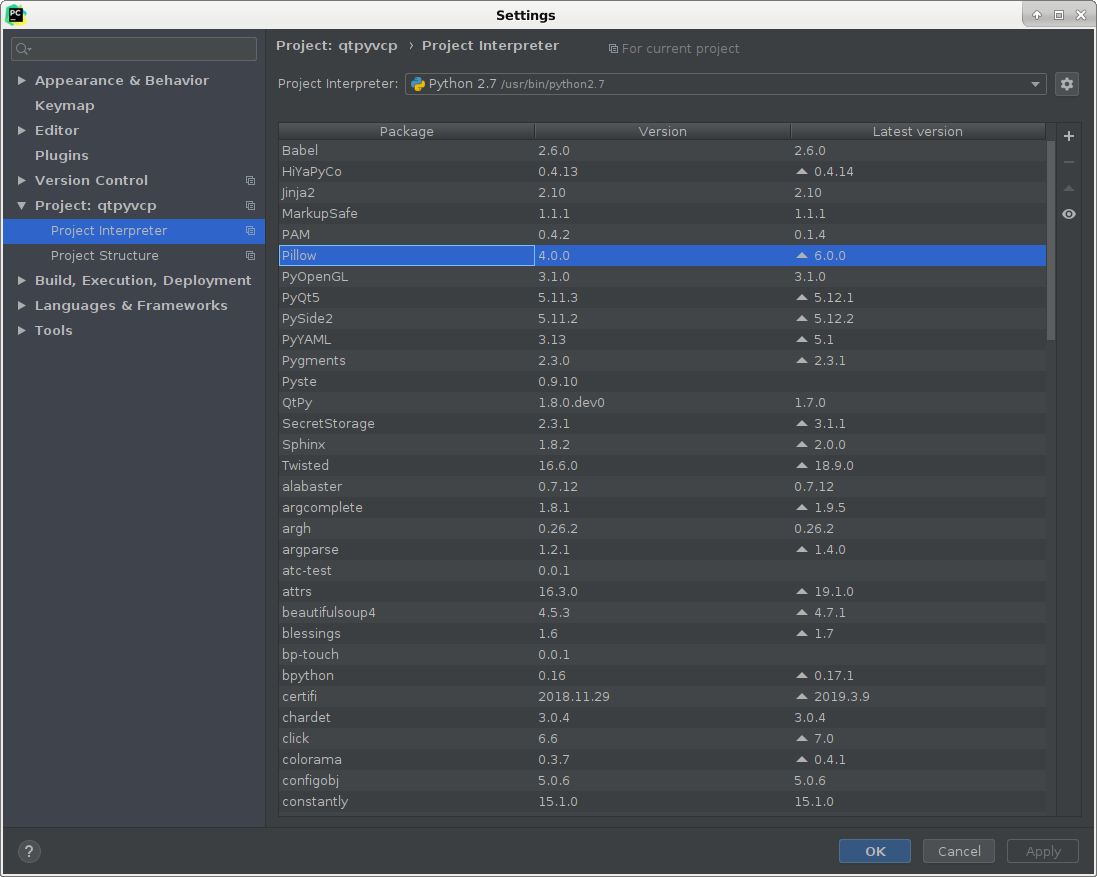Screen dimensions: 1097x877
Task: Select the QtPy package row
Action: [x=663, y=402]
